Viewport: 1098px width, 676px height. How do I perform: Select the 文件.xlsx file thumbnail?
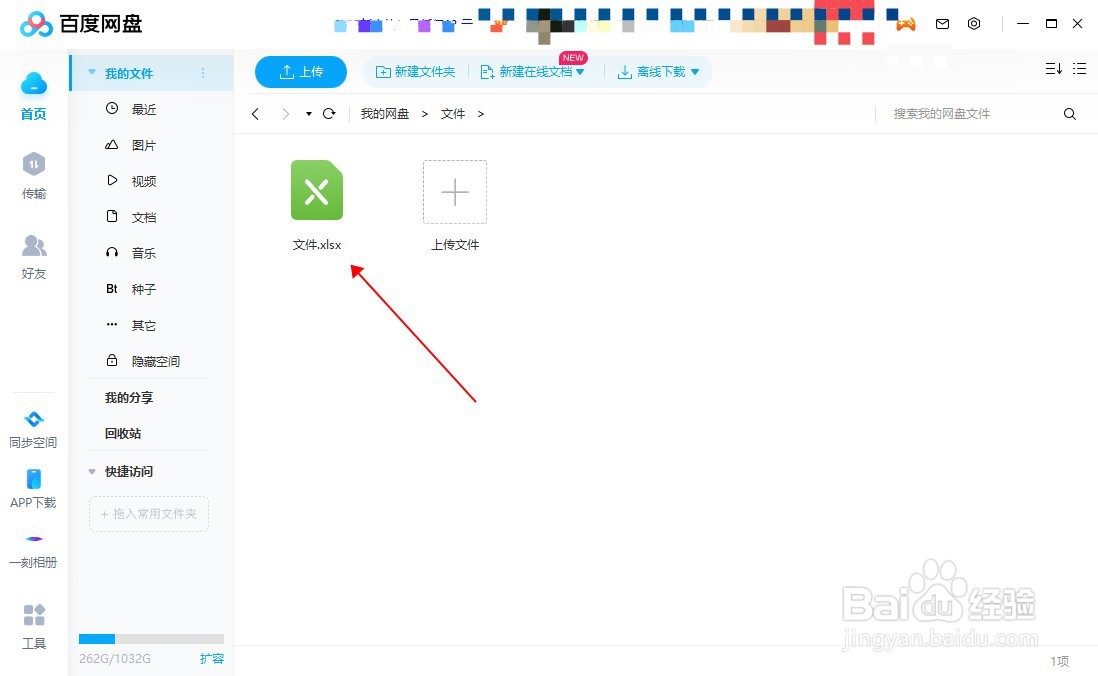point(317,190)
